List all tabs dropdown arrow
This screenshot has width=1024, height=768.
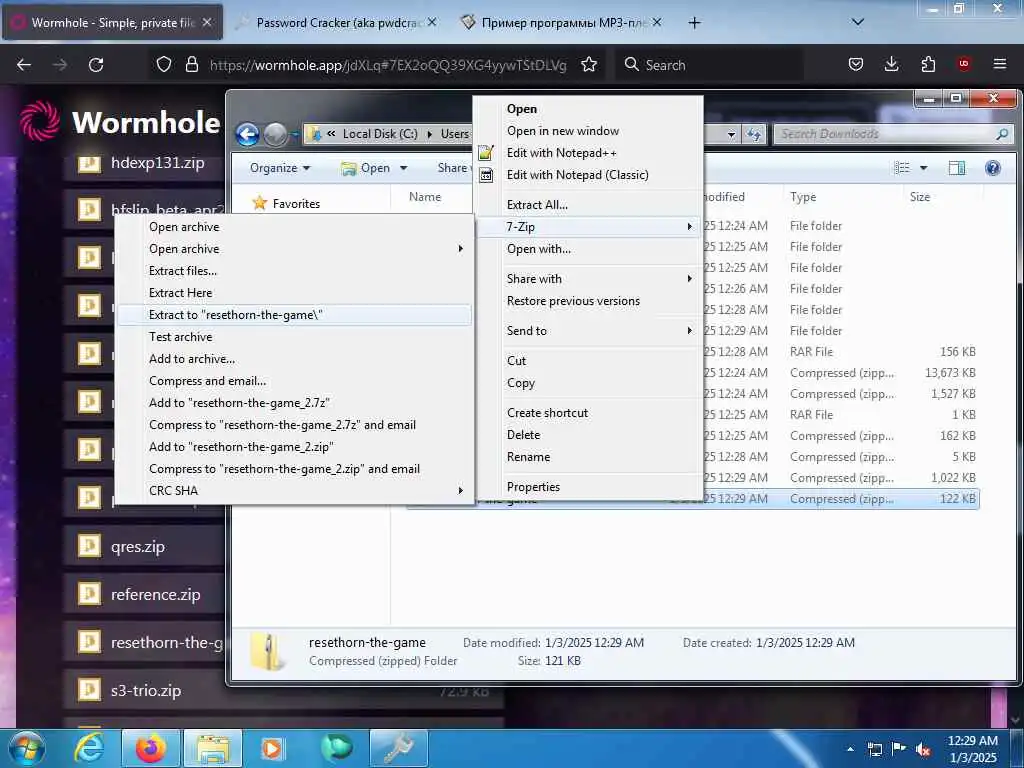pyautogui.click(x=858, y=22)
